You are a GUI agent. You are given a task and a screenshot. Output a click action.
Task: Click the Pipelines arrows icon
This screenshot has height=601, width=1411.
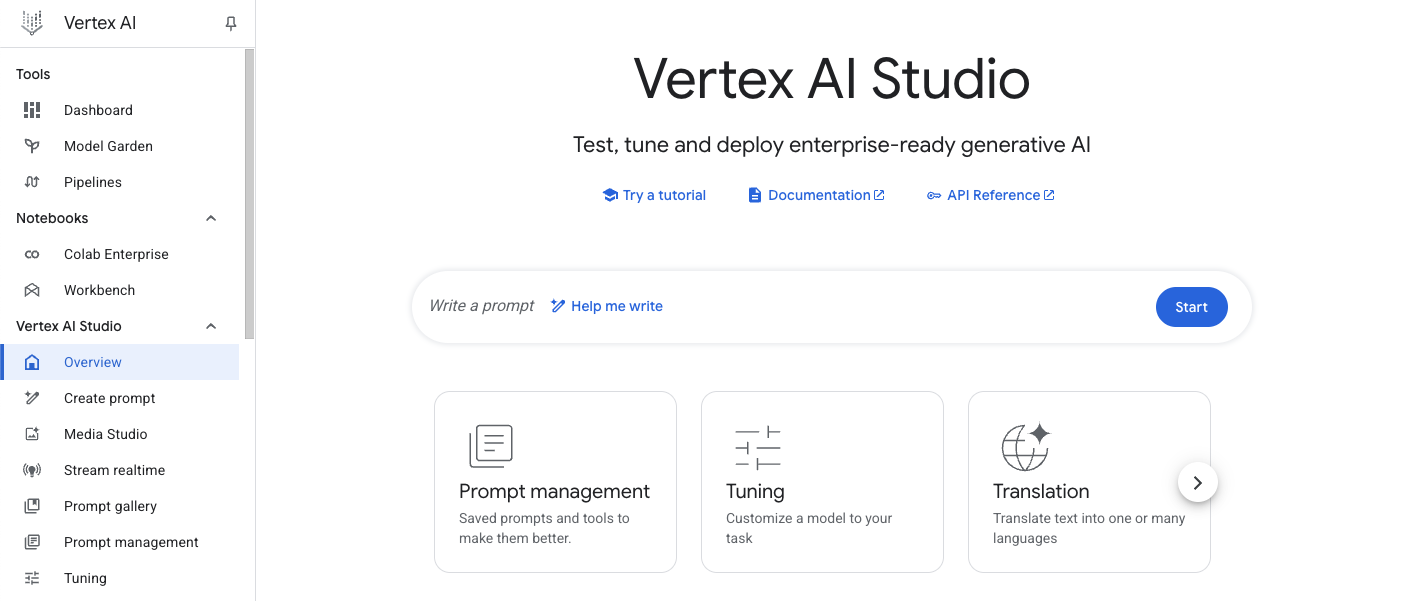tap(32, 182)
